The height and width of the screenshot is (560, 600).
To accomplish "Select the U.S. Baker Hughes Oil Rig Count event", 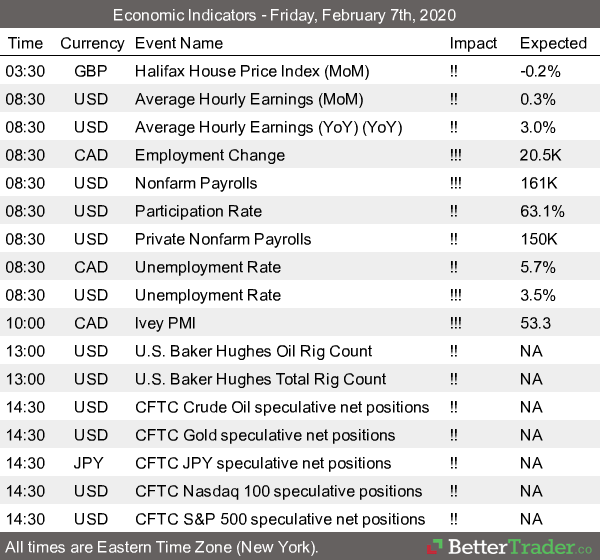I will point(253,351).
